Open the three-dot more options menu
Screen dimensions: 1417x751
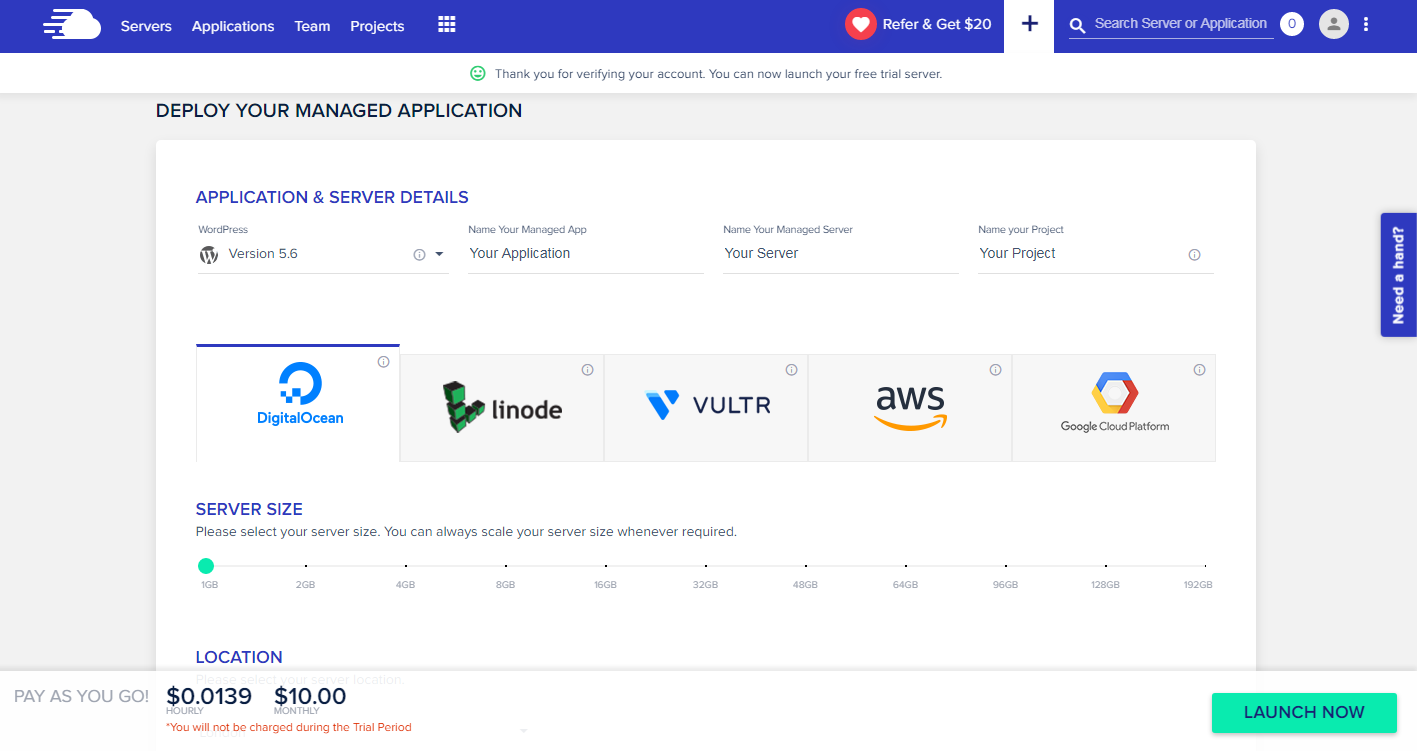[1366, 24]
